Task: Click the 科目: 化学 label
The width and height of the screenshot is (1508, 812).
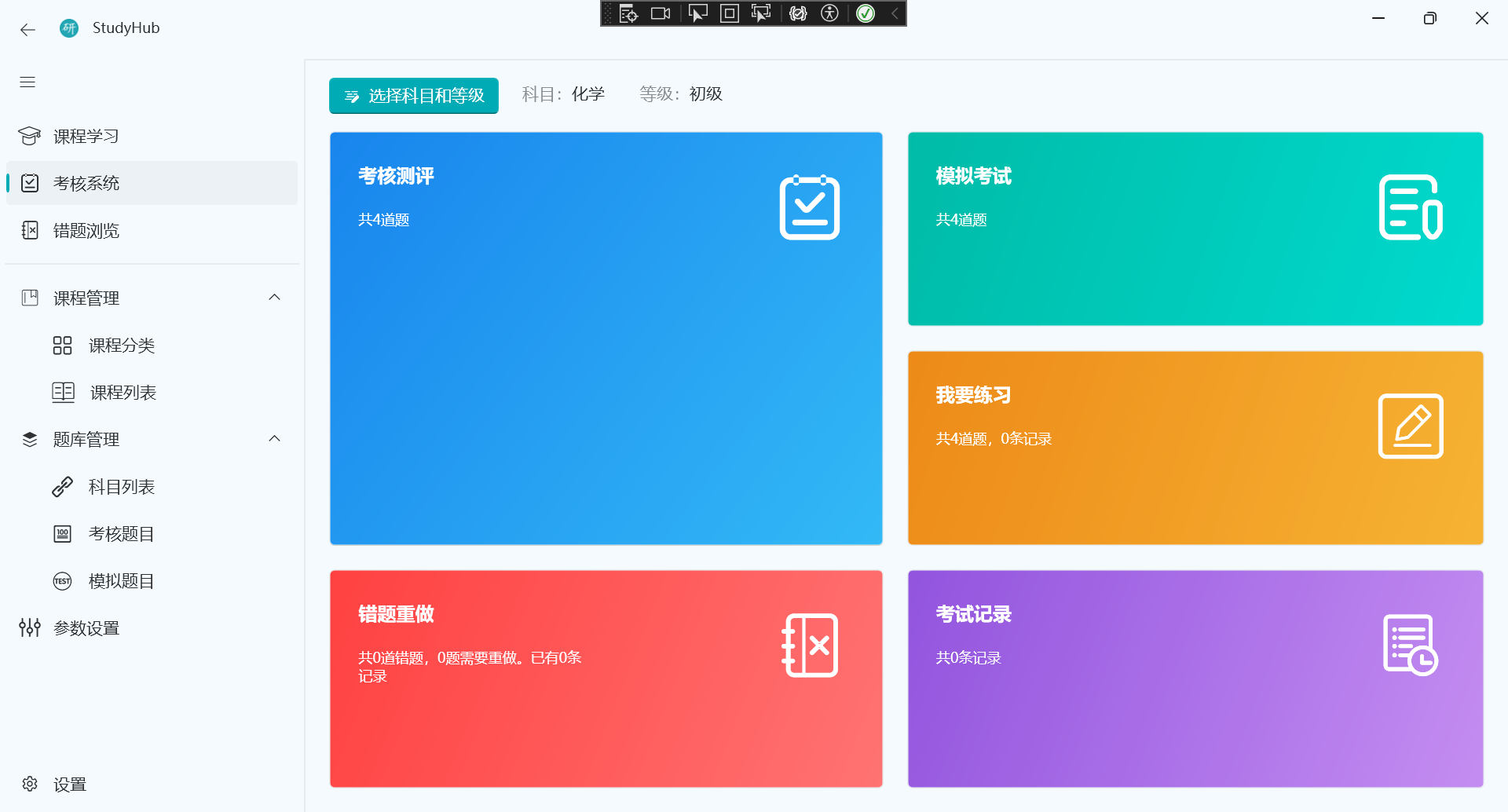Action: [x=563, y=94]
